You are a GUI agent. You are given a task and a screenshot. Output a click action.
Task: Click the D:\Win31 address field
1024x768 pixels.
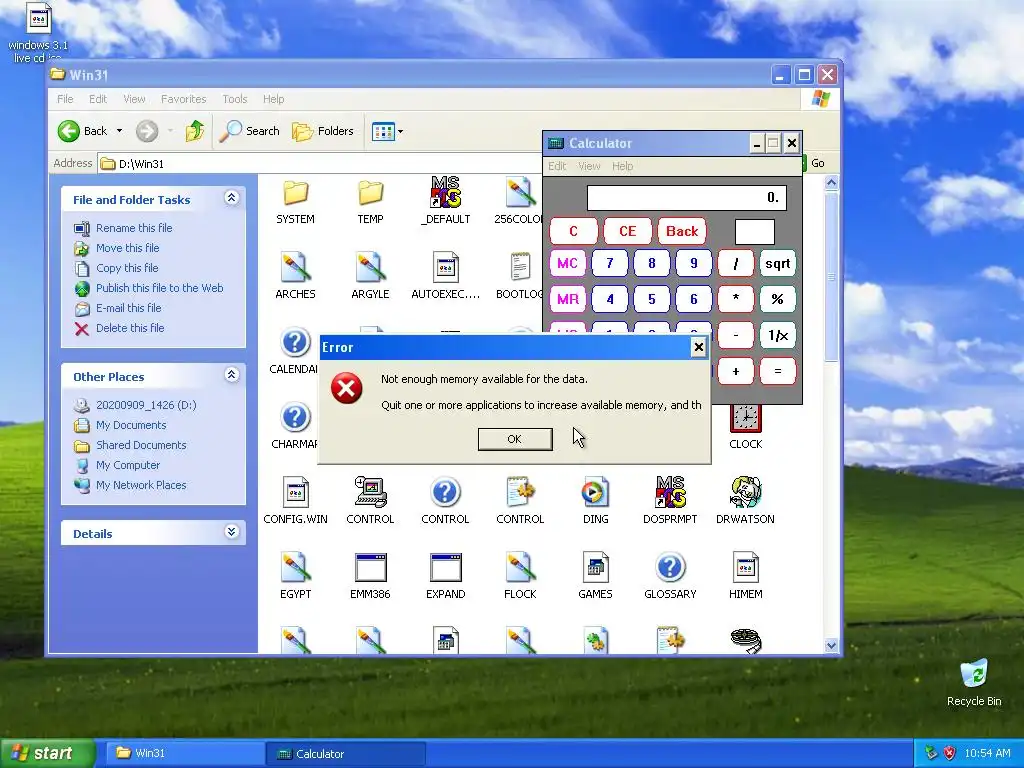(320, 163)
